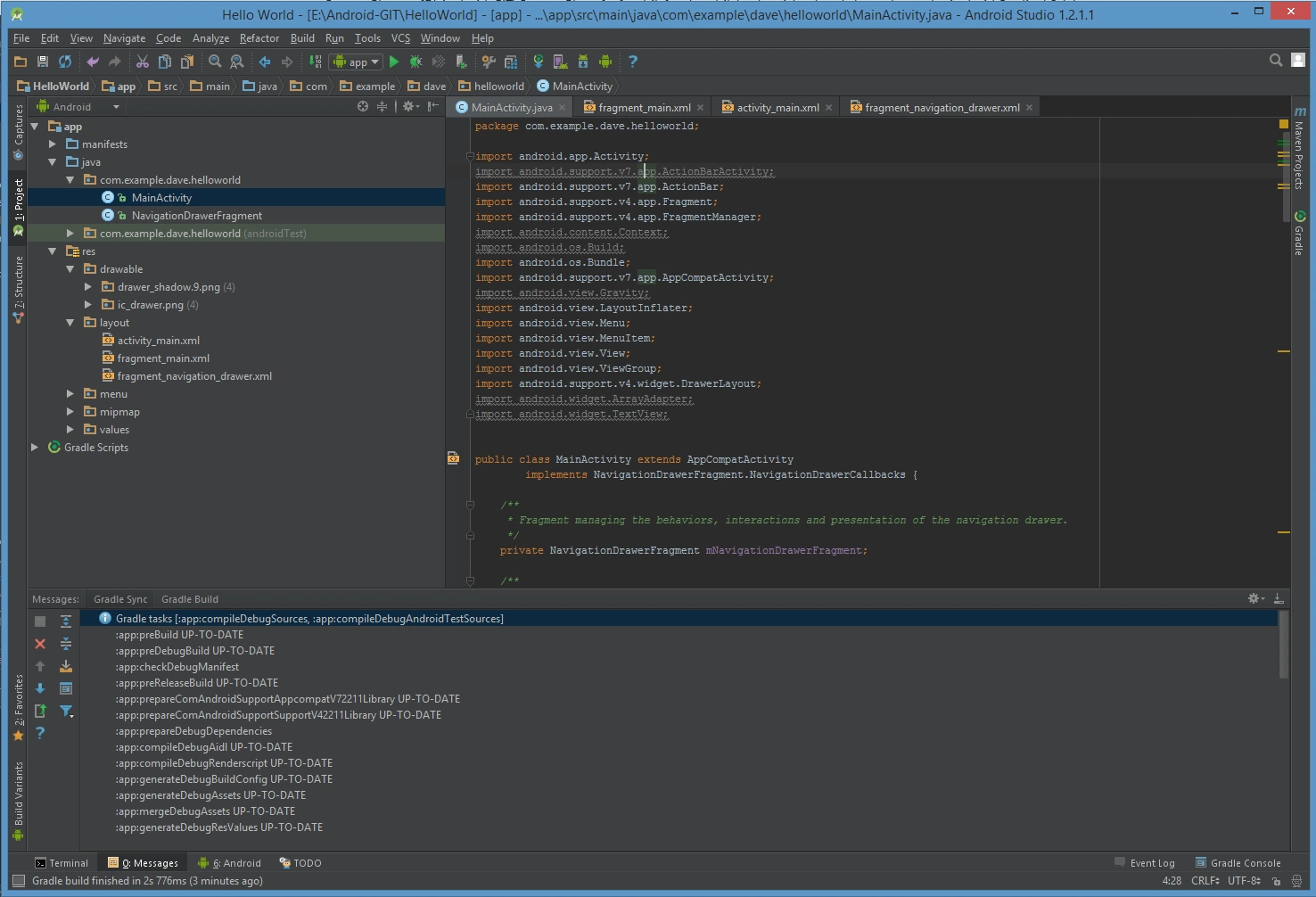The width and height of the screenshot is (1316, 897).
Task: Click the search magnifier icon on the right toolbar
Action: (1274, 62)
